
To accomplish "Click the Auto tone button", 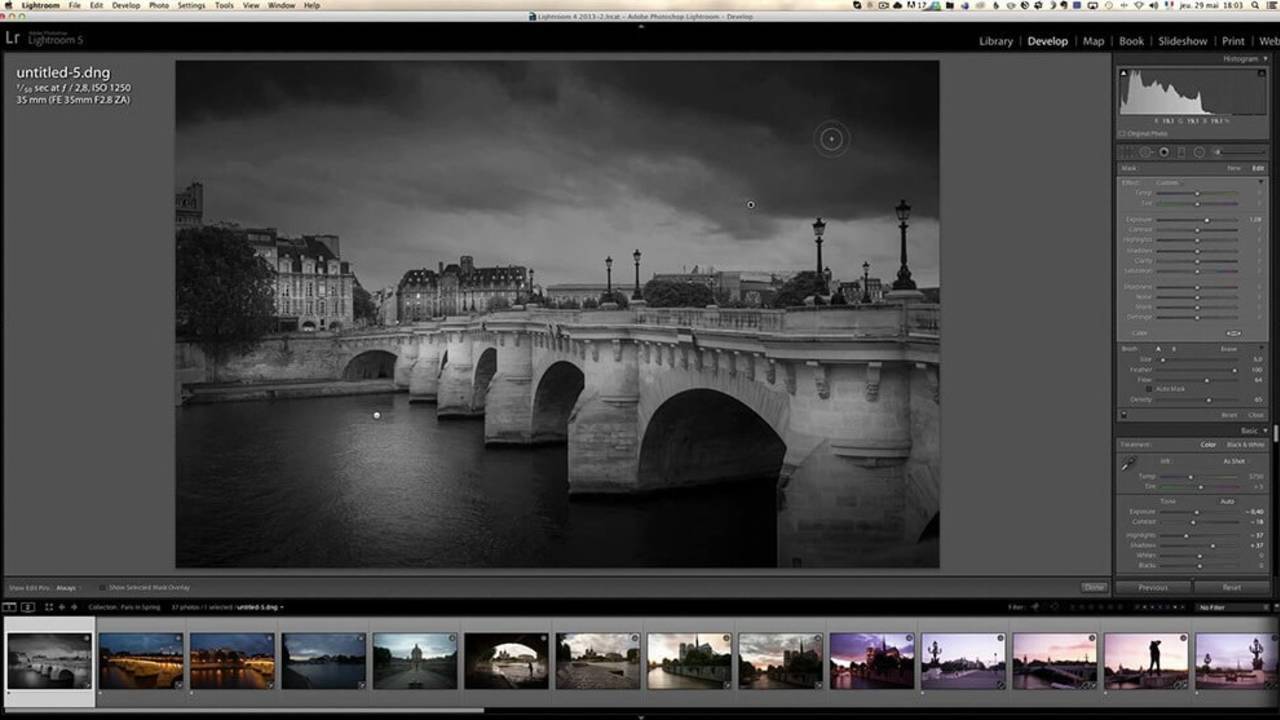I will pos(1227,502).
